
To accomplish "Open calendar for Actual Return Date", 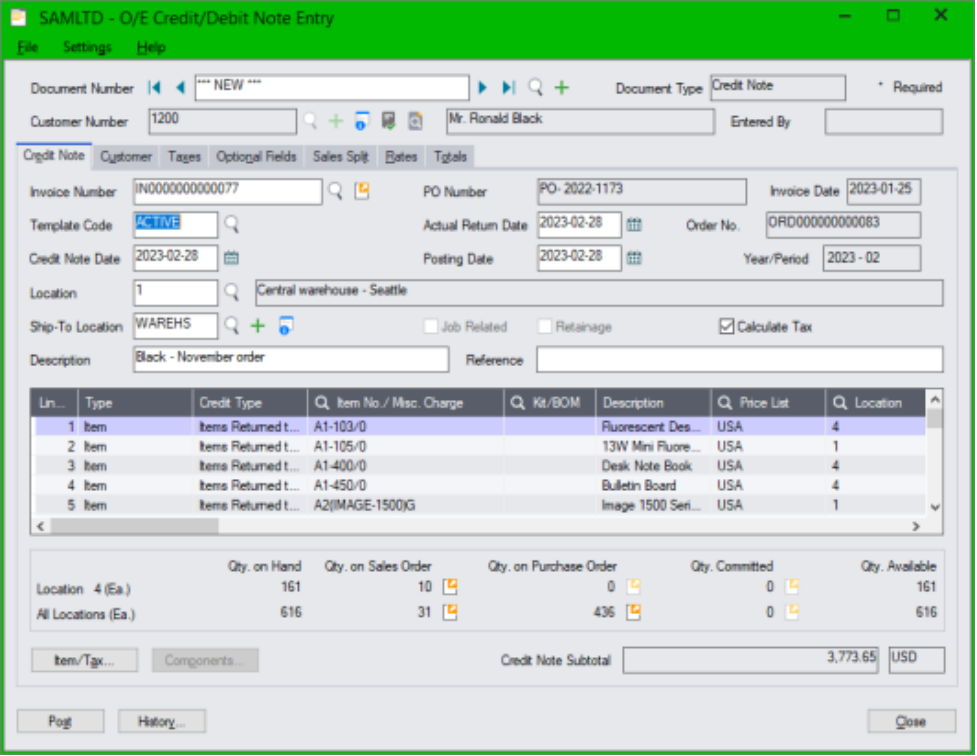I will coord(634,224).
